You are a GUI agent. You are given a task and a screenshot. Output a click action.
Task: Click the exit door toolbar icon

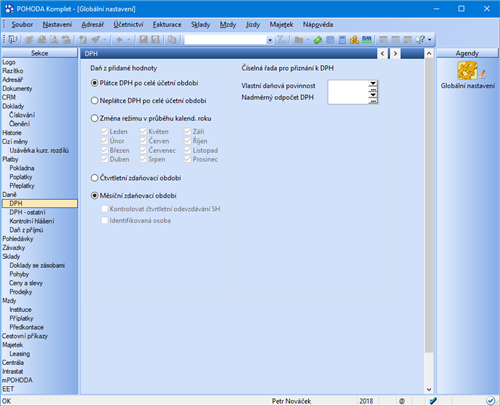[12, 40]
